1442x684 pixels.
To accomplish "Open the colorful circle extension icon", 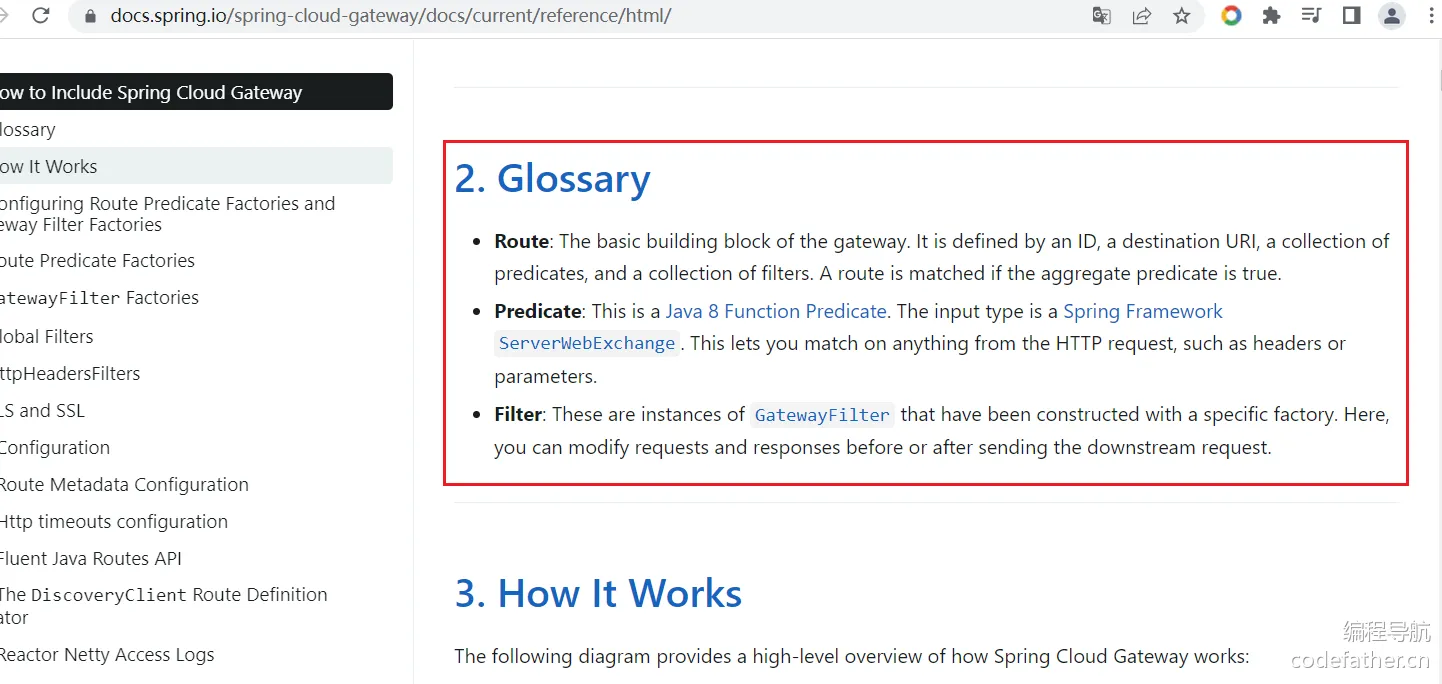I will (x=1232, y=16).
